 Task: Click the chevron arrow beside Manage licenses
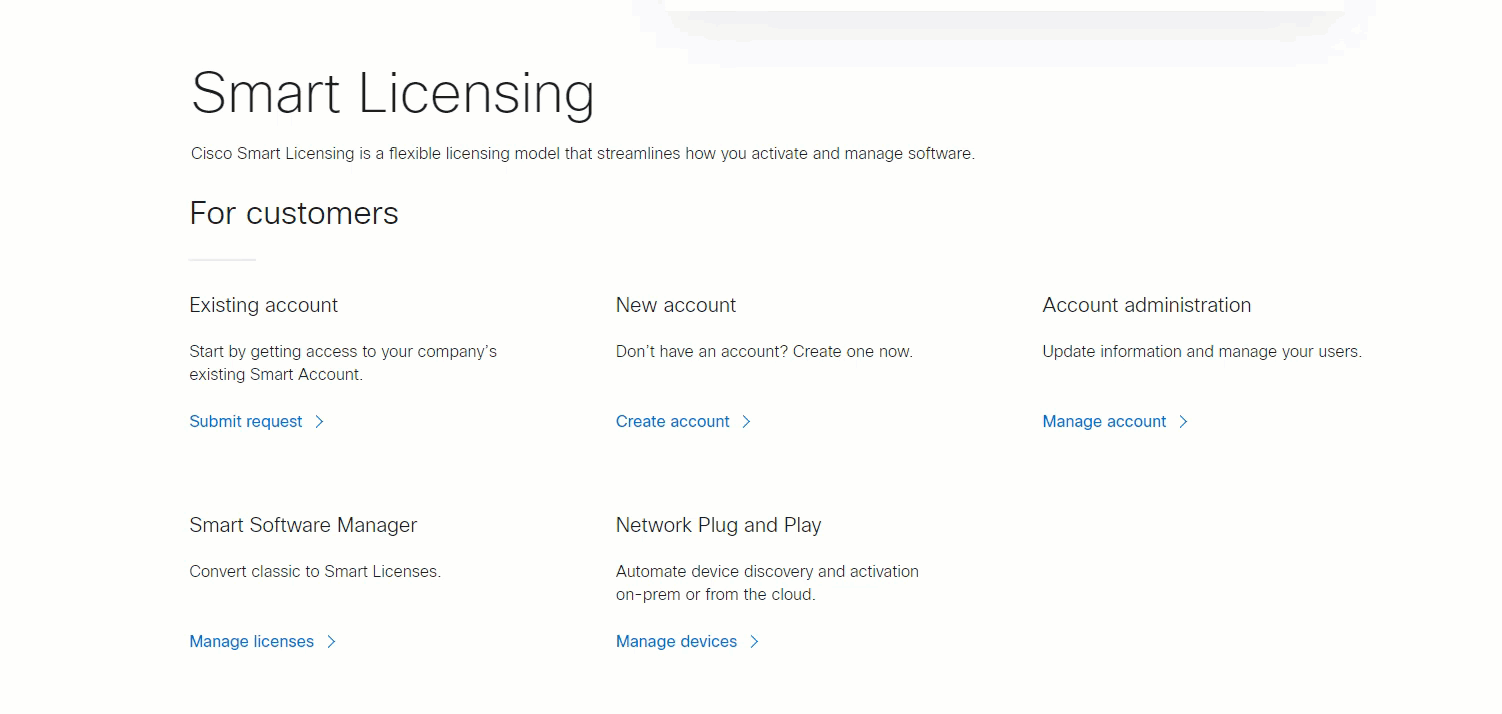pyautogui.click(x=331, y=642)
